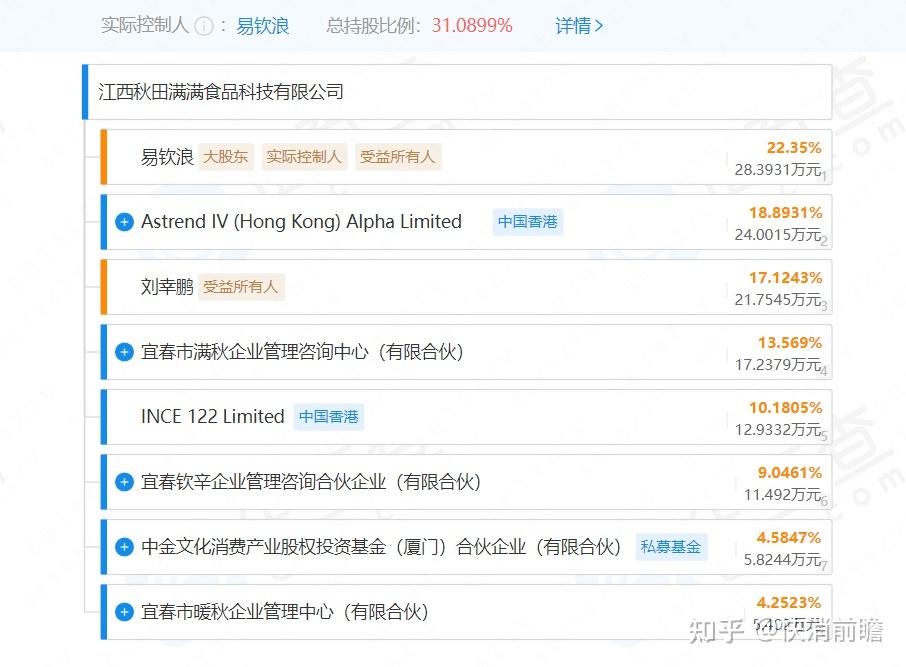
Task: Click the 22.35% share value
Action: point(794,147)
